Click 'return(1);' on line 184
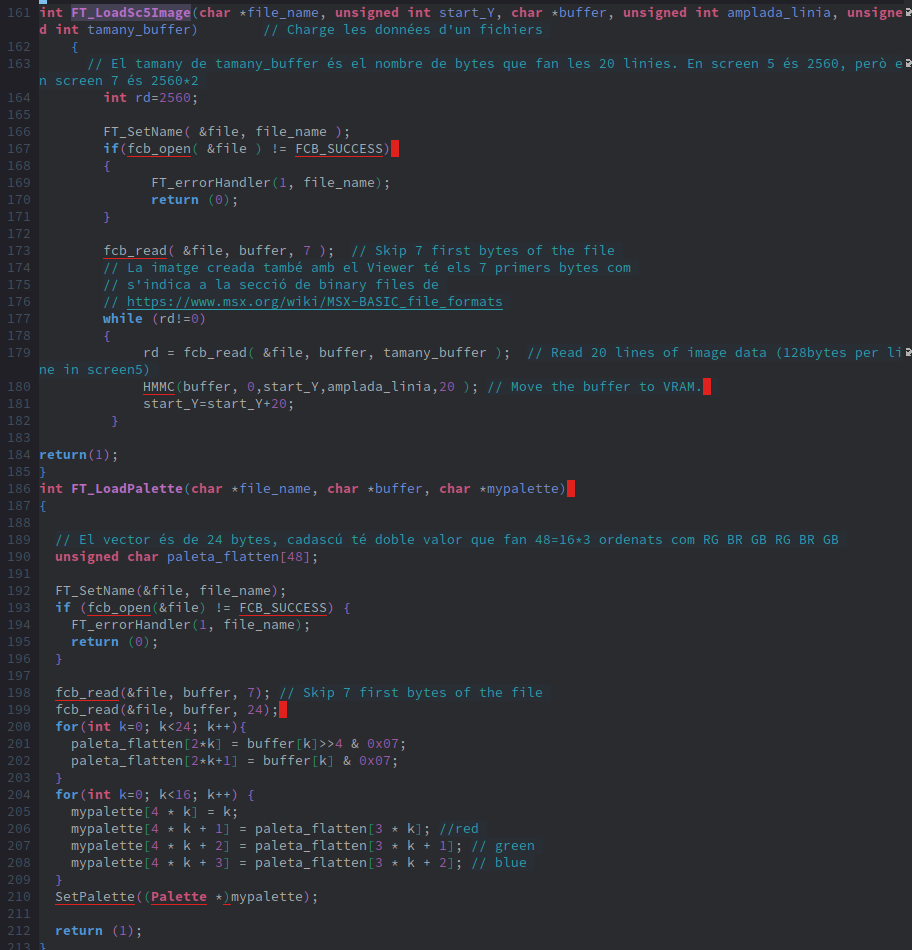The image size is (912, 950). pos(79,454)
